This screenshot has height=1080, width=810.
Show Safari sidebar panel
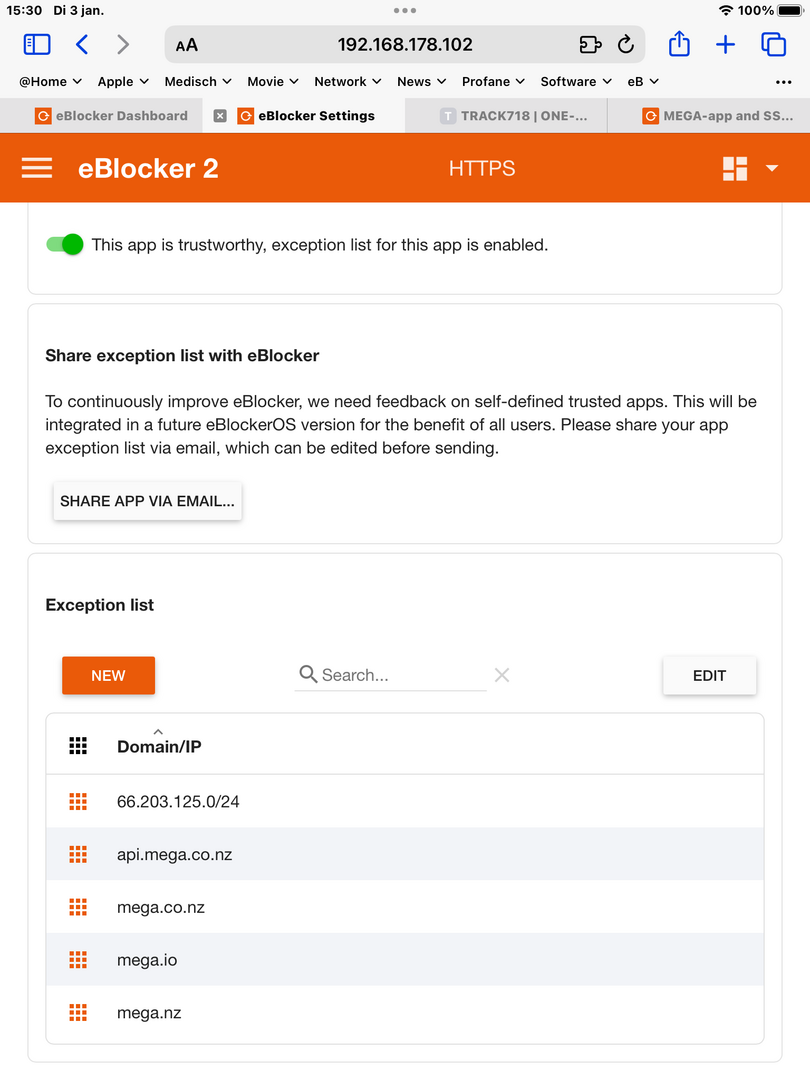click(37, 45)
